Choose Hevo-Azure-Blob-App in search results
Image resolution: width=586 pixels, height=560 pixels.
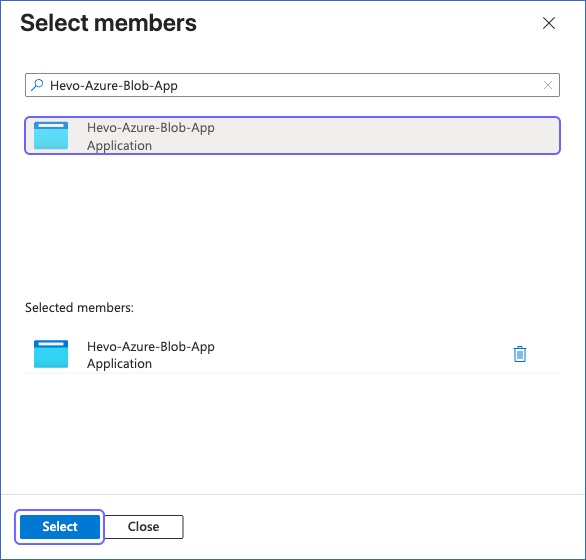click(x=292, y=135)
